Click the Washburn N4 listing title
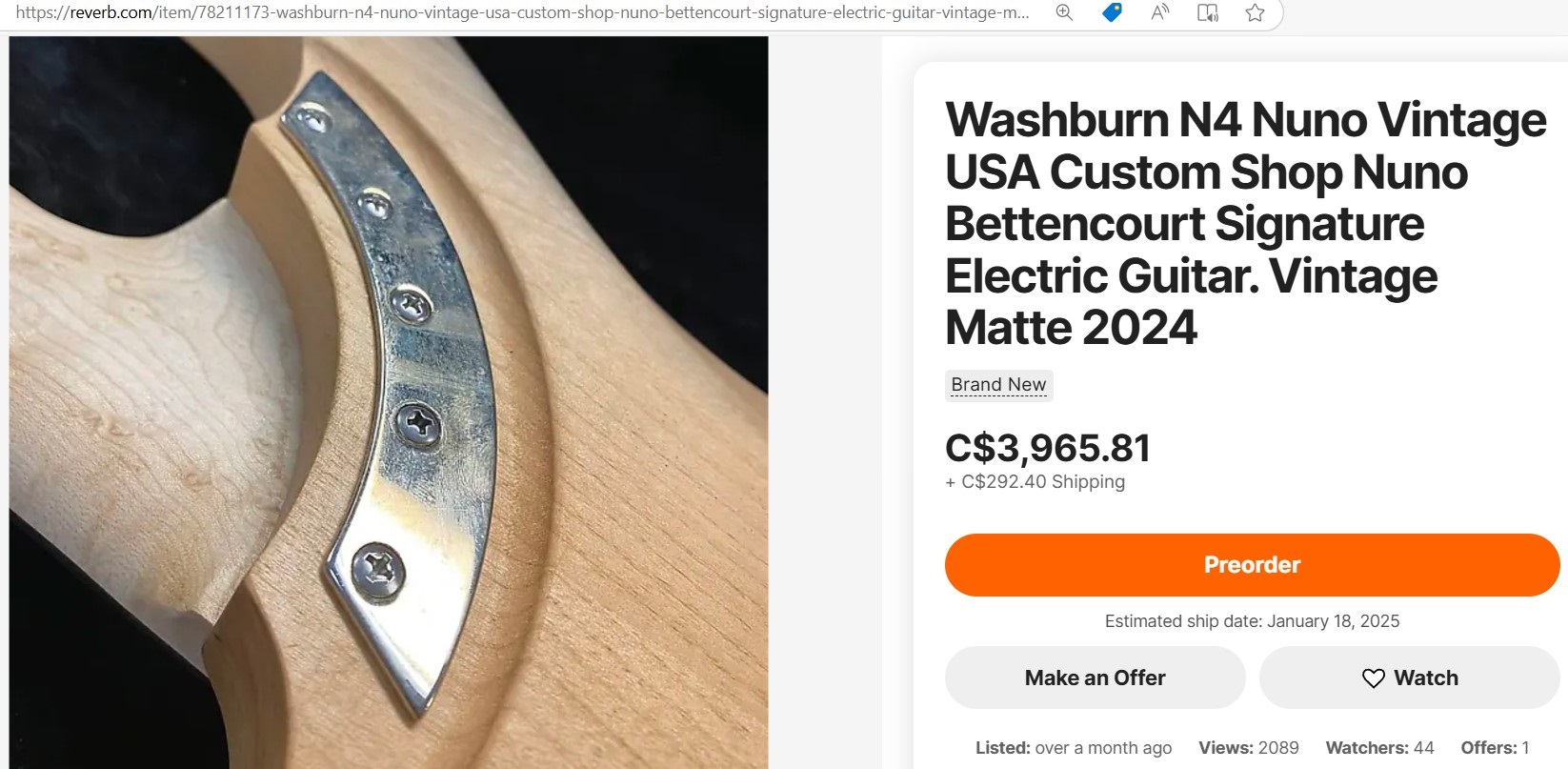Image resolution: width=1568 pixels, height=769 pixels. [x=1245, y=223]
